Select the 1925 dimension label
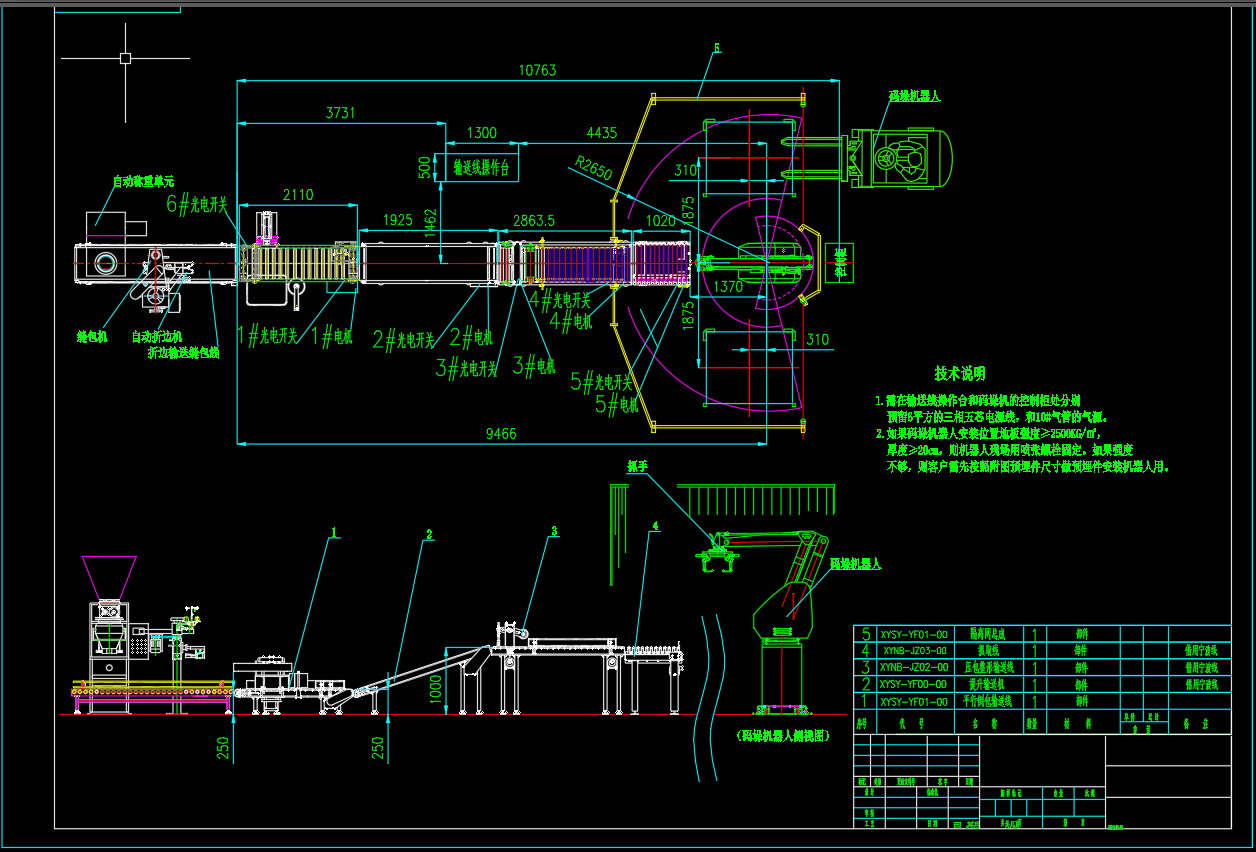 398,219
